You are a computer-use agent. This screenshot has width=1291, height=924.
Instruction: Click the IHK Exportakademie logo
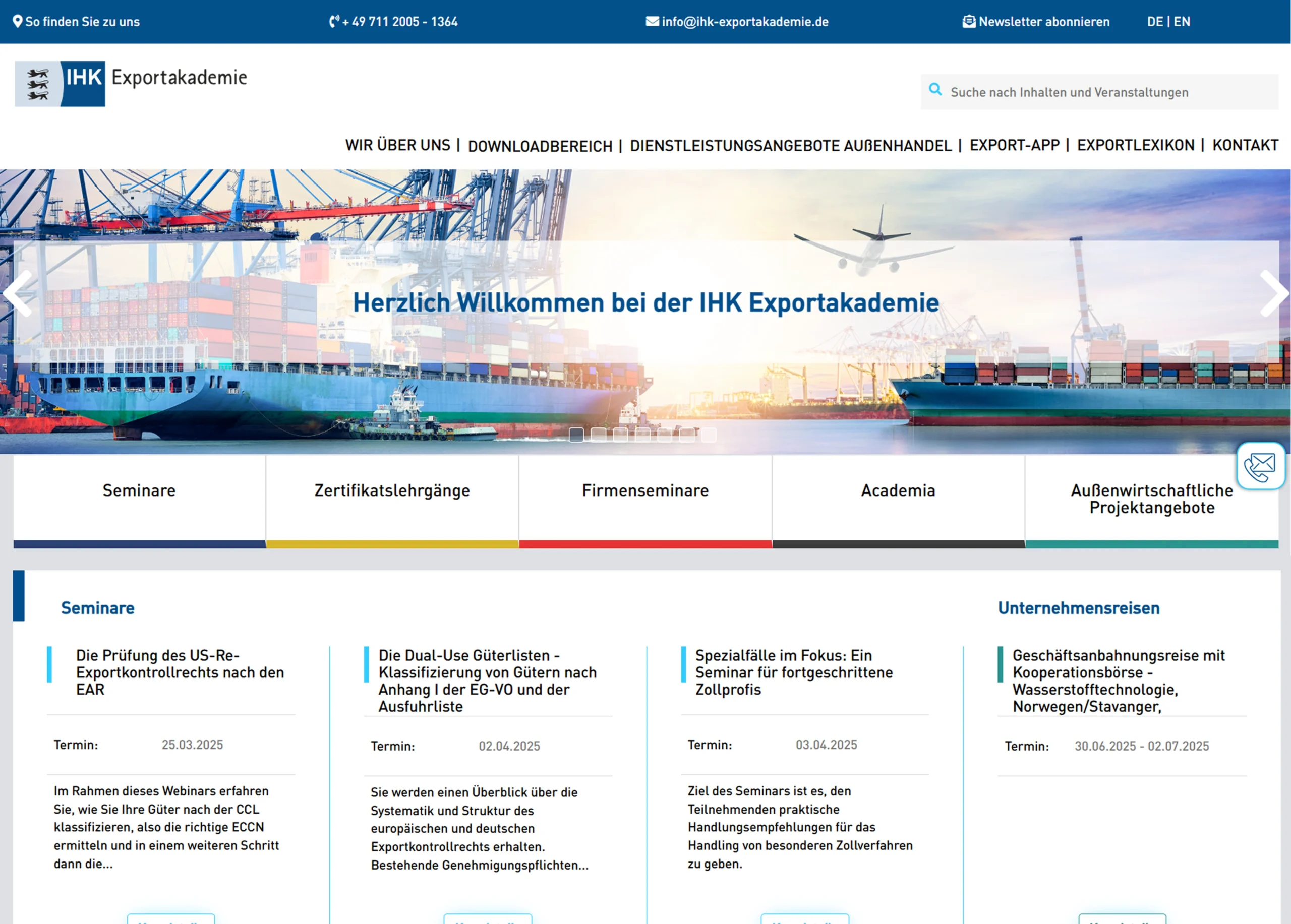[x=131, y=84]
